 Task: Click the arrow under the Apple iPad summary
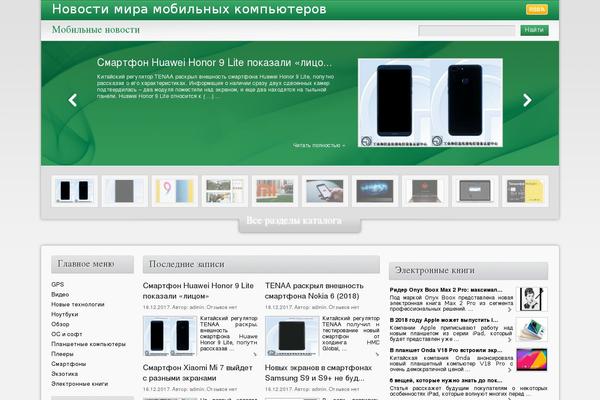click(x=510, y=340)
